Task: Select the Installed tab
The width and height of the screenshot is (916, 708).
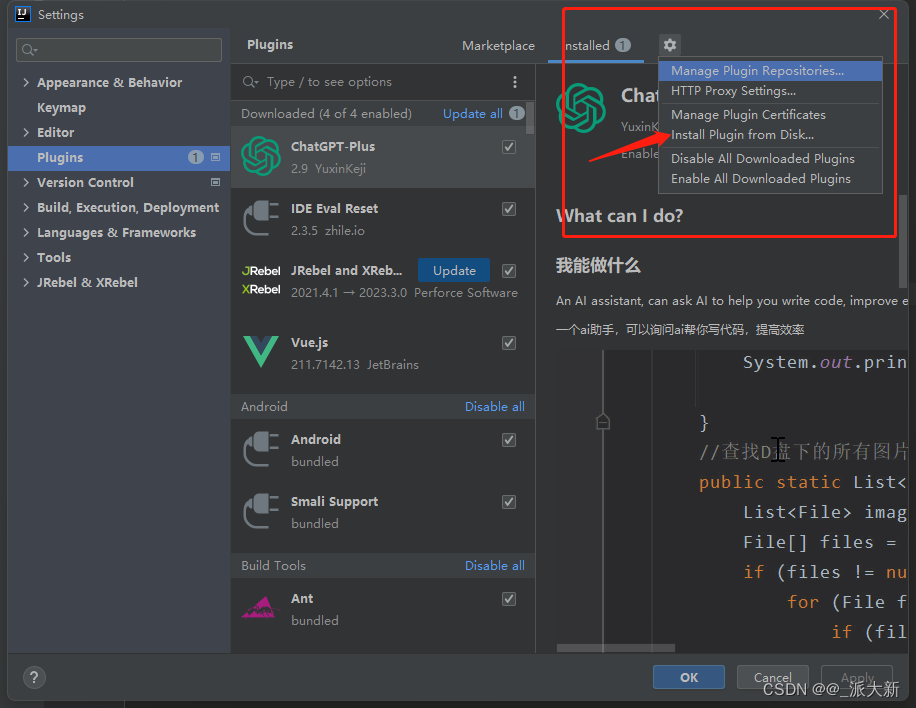Action: 596,46
